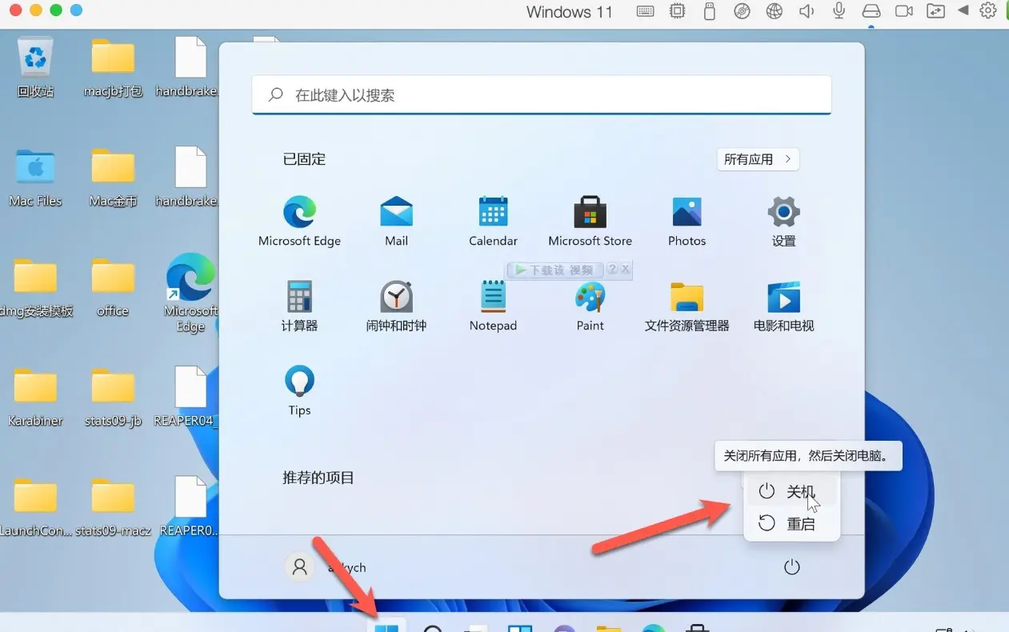The image size is (1009, 632).
Task: Select the stats09-jb desktop folder
Action: coord(113,397)
